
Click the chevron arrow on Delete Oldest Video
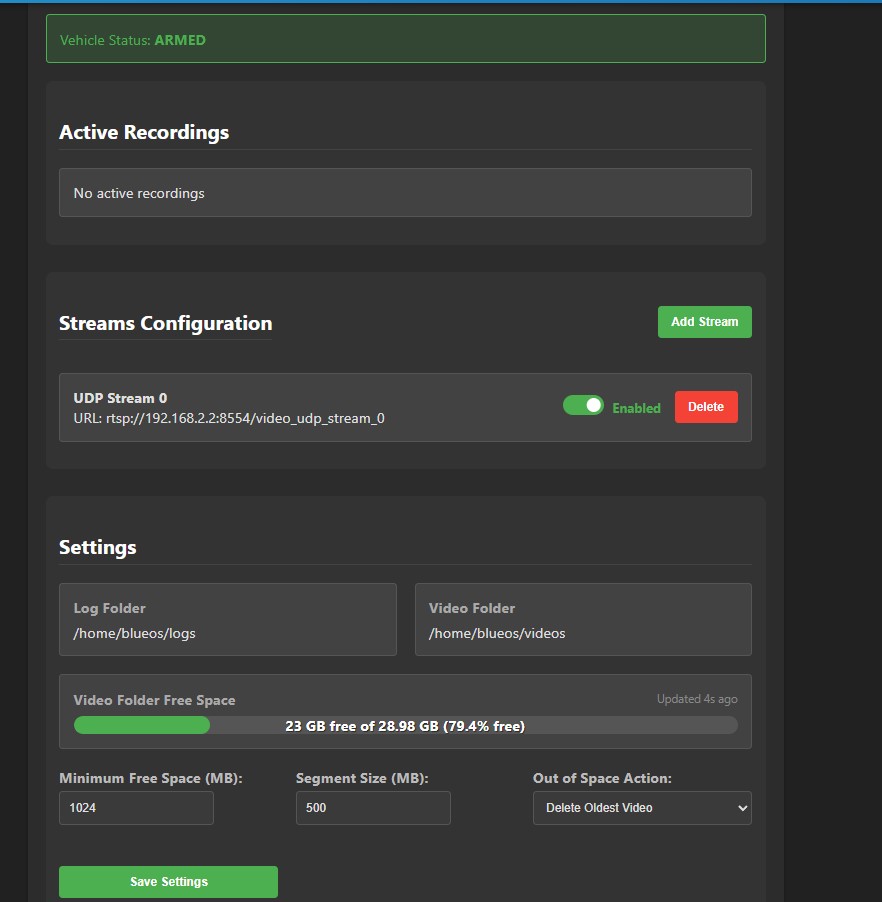[742, 808]
